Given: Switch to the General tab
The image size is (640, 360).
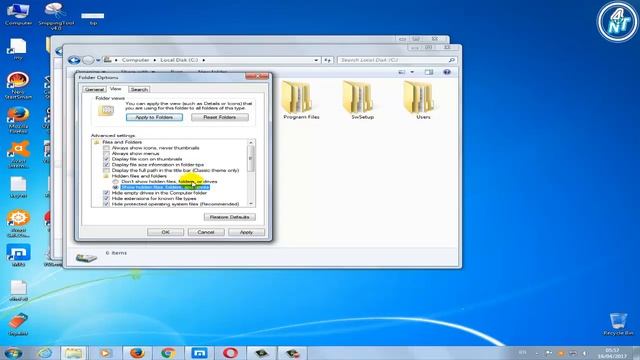Looking at the screenshot, I should tap(94, 89).
